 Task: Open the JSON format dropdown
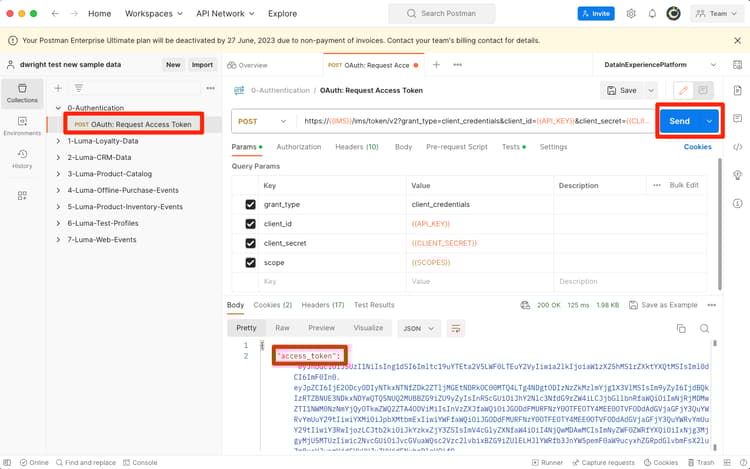coord(419,328)
